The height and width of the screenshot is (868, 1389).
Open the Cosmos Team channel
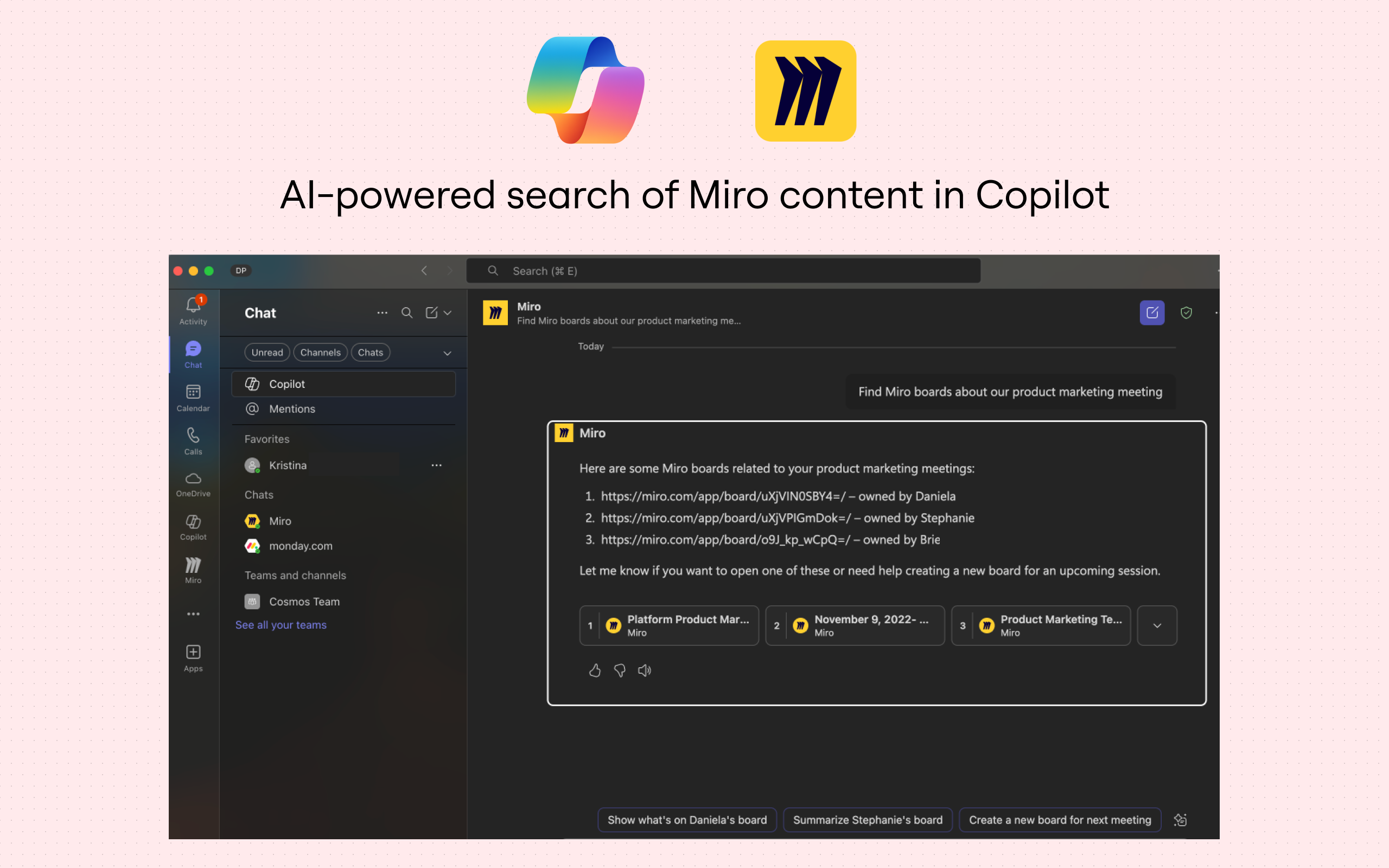point(343,602)
